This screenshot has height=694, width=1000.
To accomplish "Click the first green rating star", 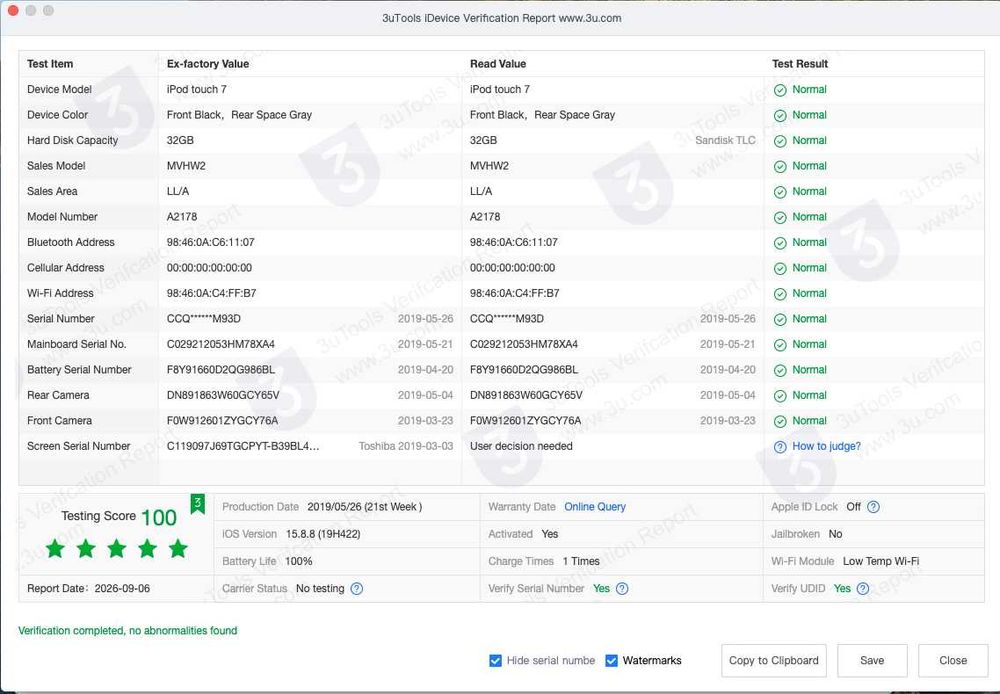I will (55, 548).
